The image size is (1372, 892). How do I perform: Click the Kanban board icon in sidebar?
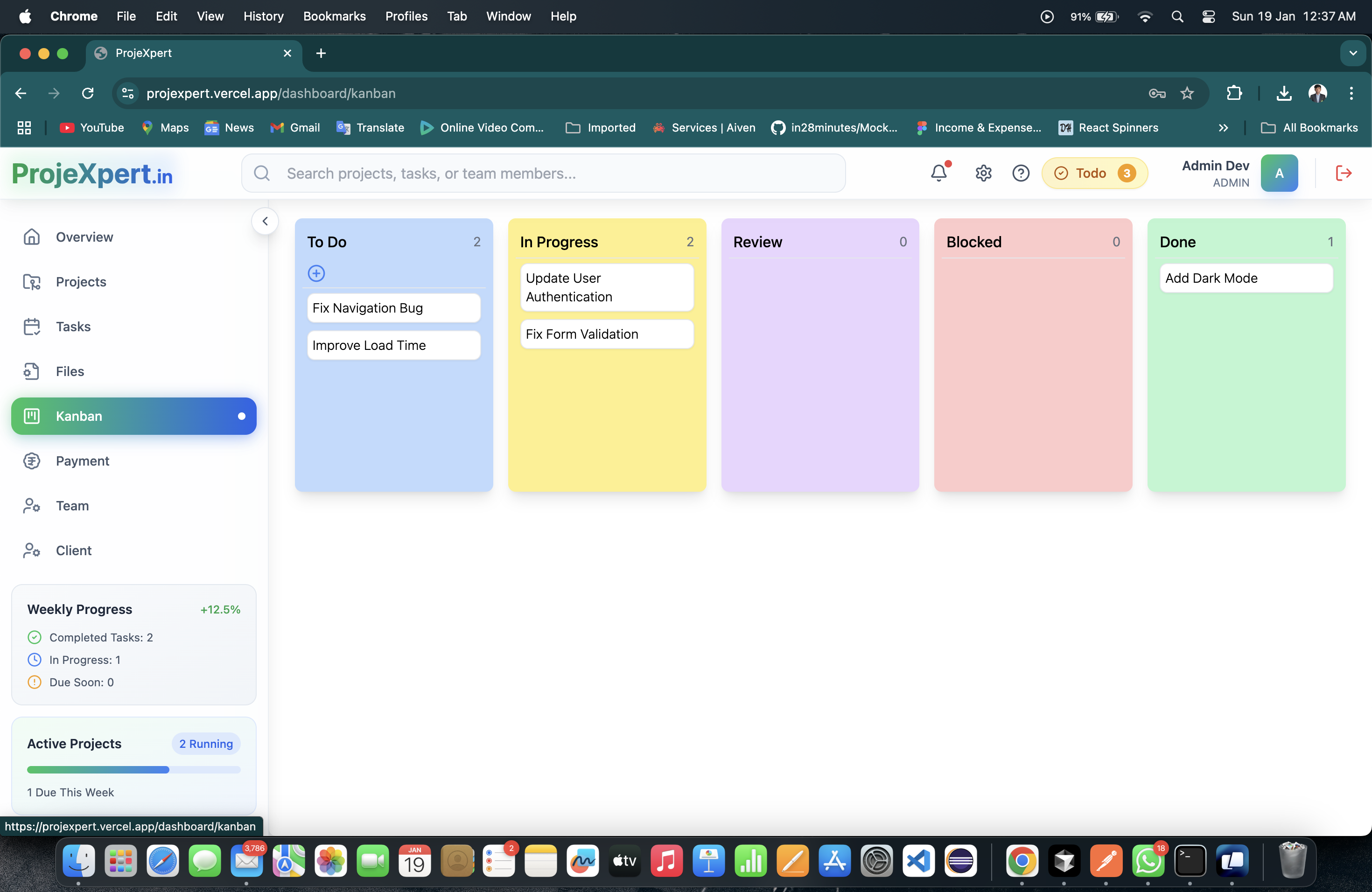[32, 416]
